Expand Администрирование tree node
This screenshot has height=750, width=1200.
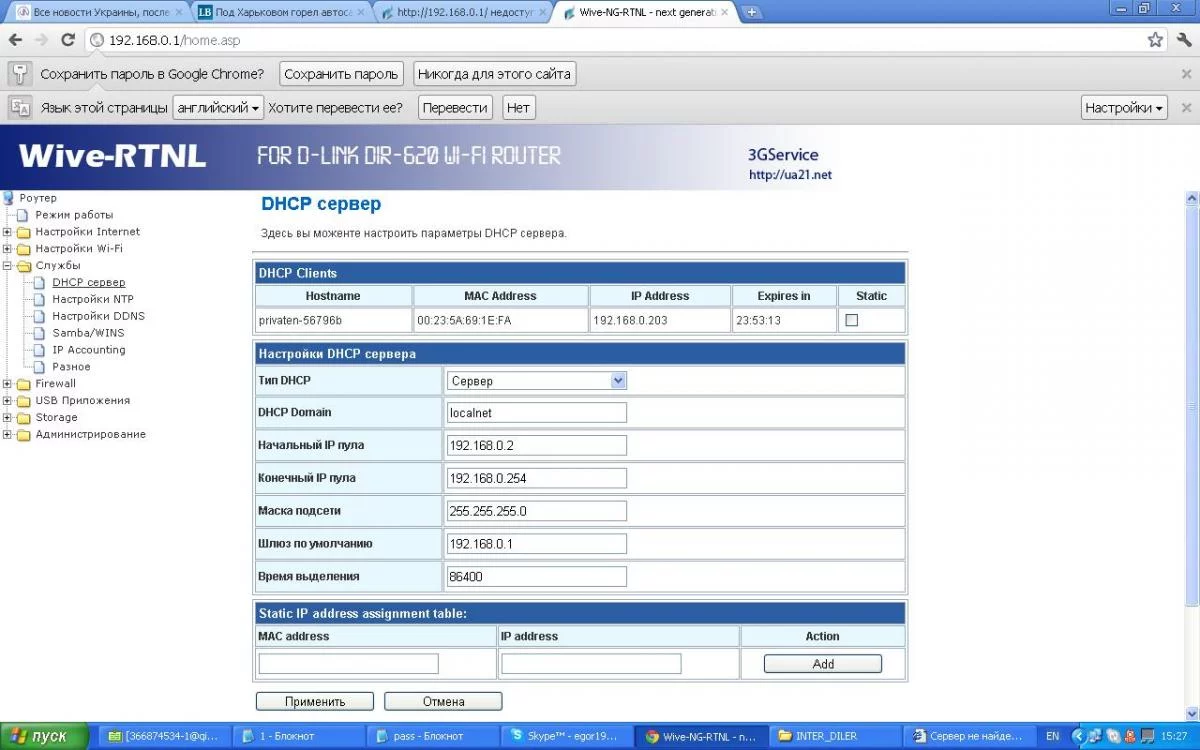tap(7, 435)
